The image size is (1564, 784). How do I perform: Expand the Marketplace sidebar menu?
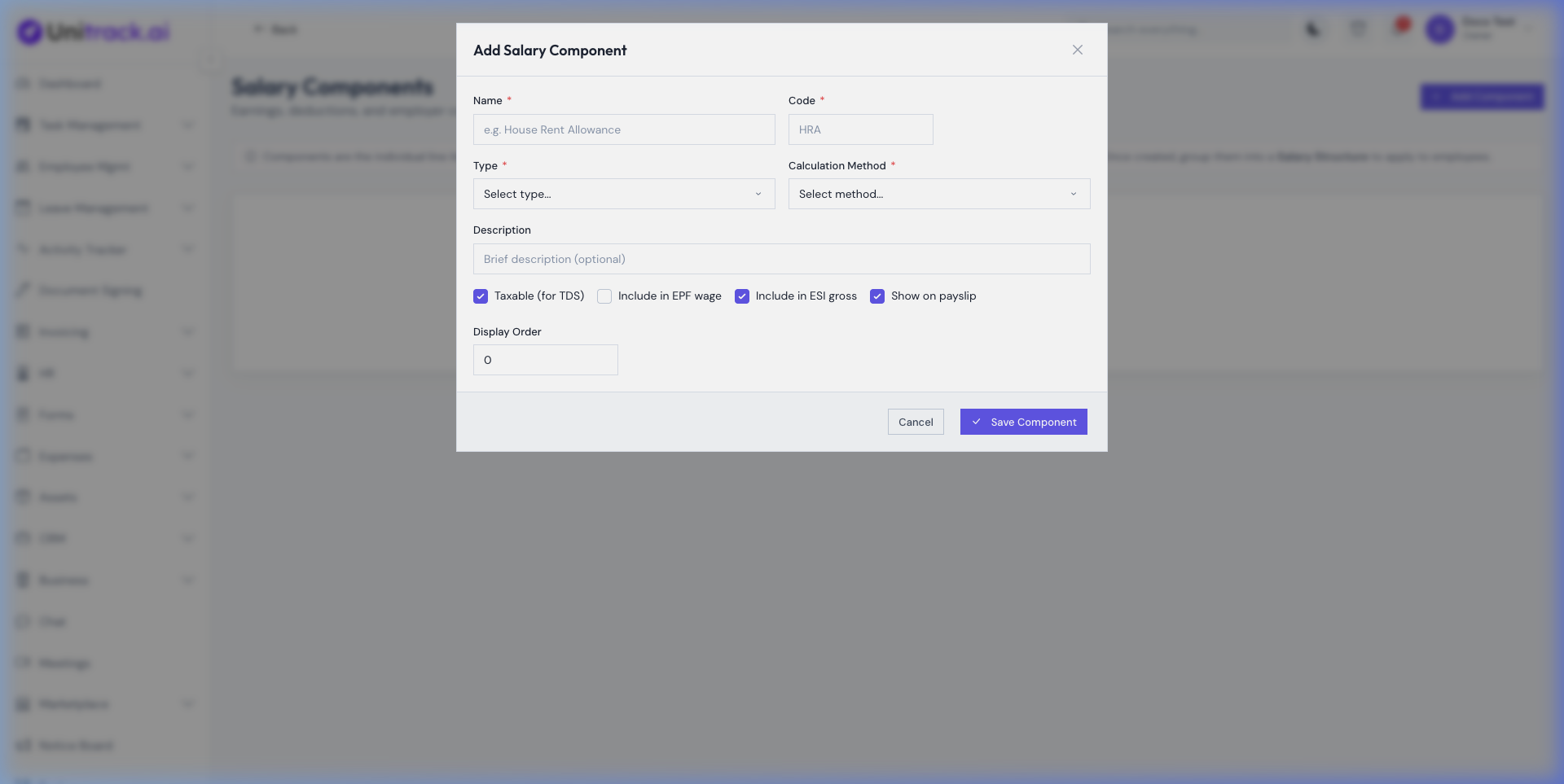click(x=74, y=704)
